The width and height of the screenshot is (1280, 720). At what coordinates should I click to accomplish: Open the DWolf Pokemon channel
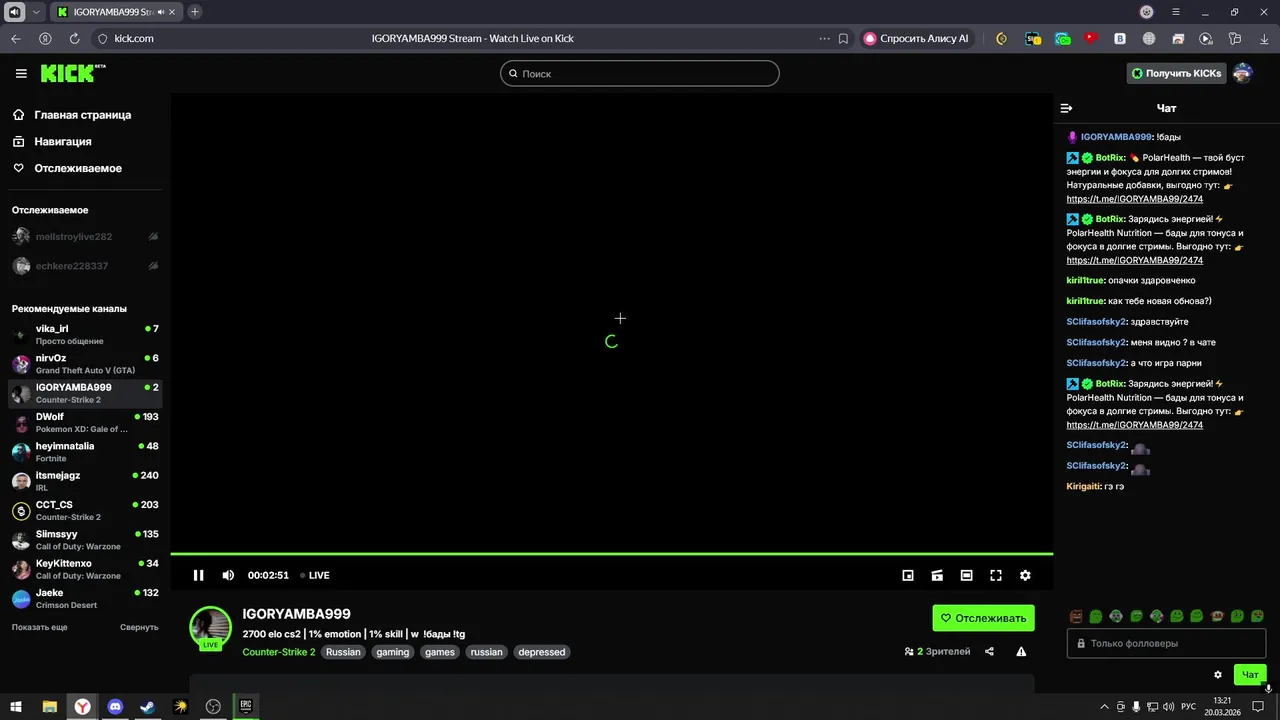85,423
